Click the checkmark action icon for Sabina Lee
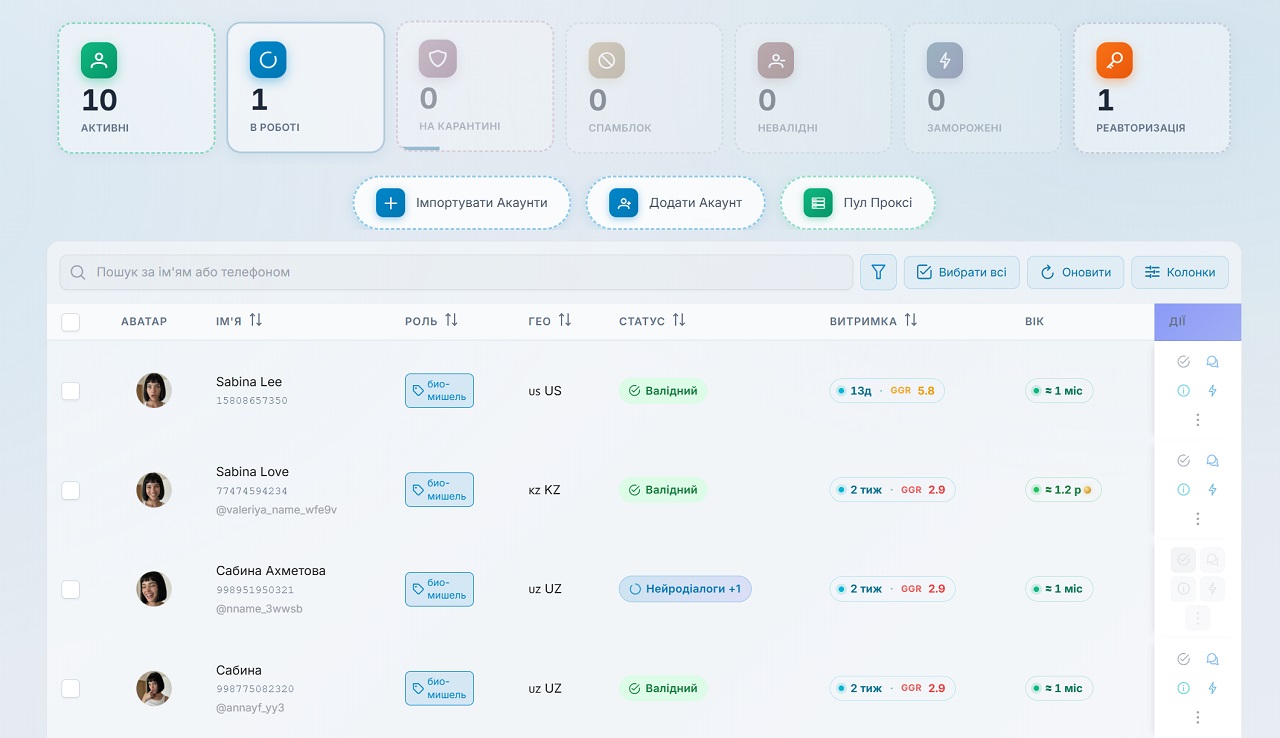The width and height of the screenshot is (1280, 738). 1183,362
